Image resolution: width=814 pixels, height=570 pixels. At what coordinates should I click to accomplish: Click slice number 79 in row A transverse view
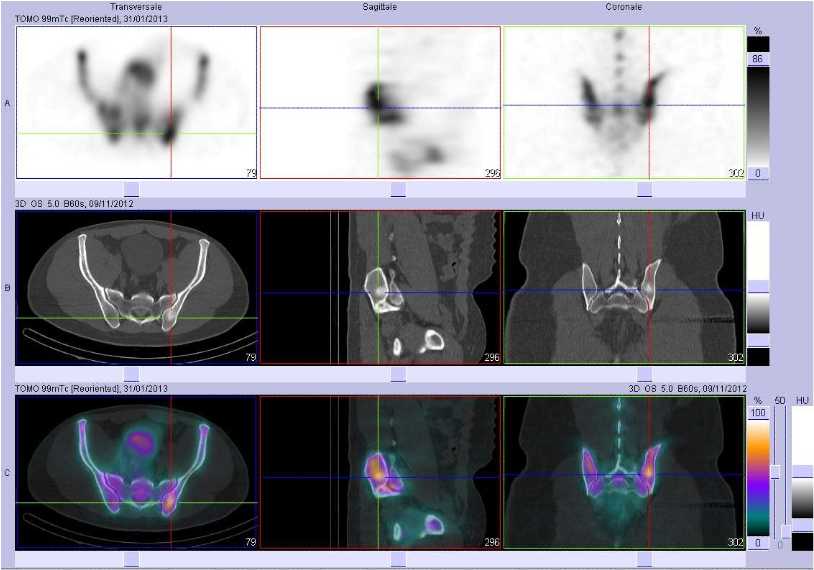(x=251, y=173)
